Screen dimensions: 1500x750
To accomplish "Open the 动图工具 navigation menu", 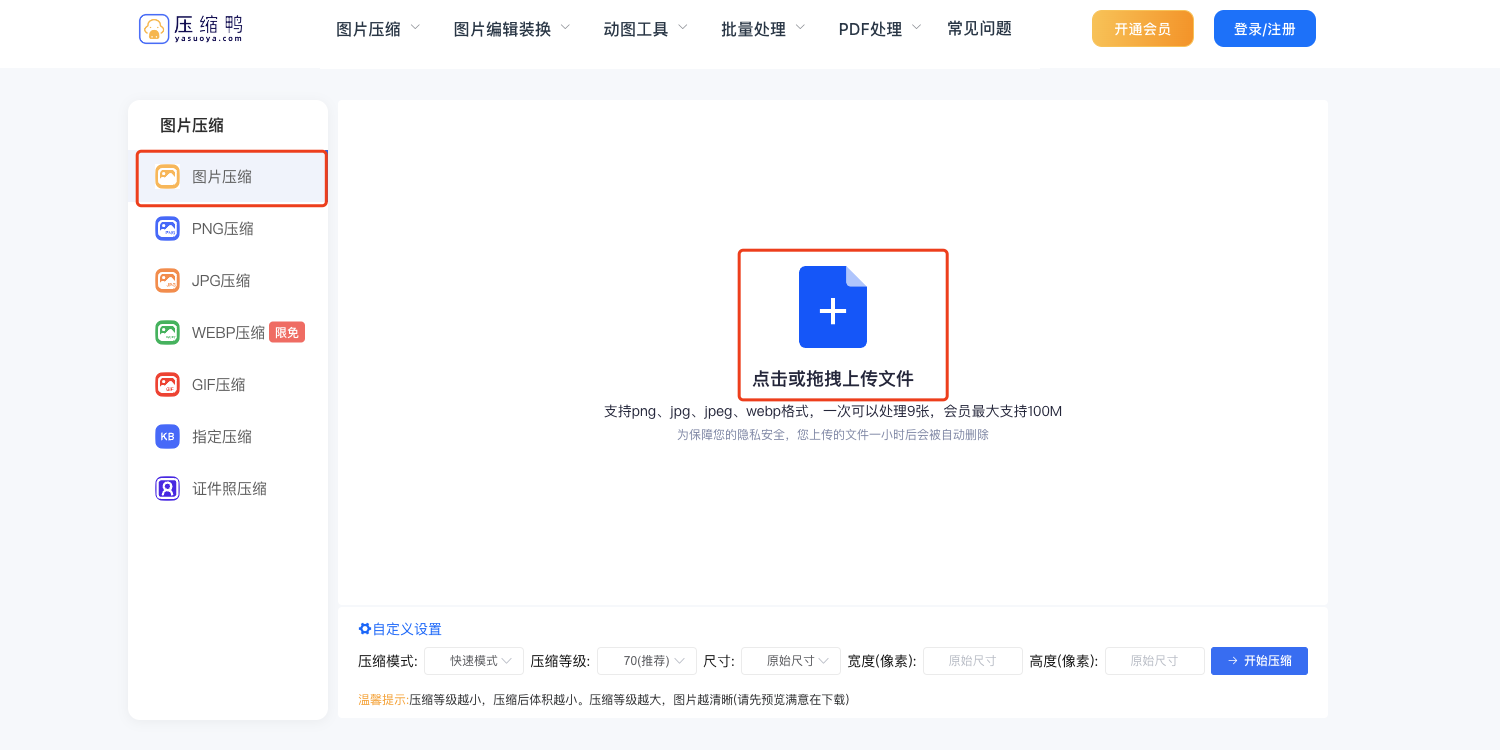I will (636, 29).
